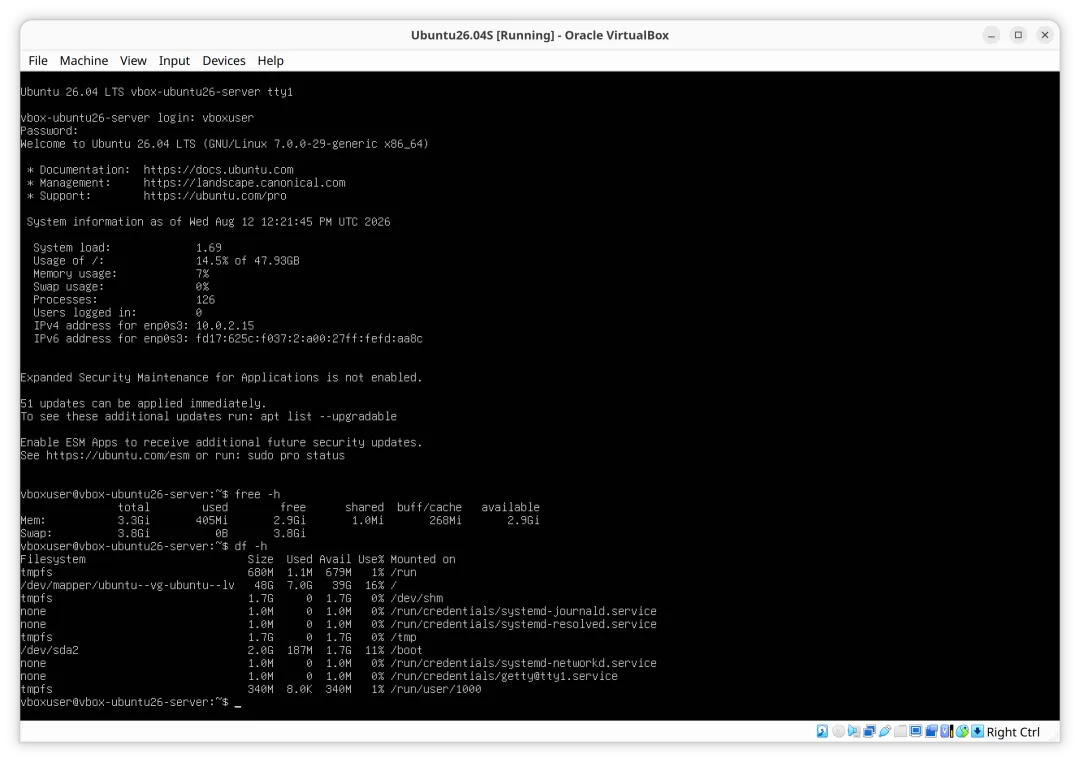
Task: Click the /run/user/1000 mount point text
Action: (x=435, y=689)
